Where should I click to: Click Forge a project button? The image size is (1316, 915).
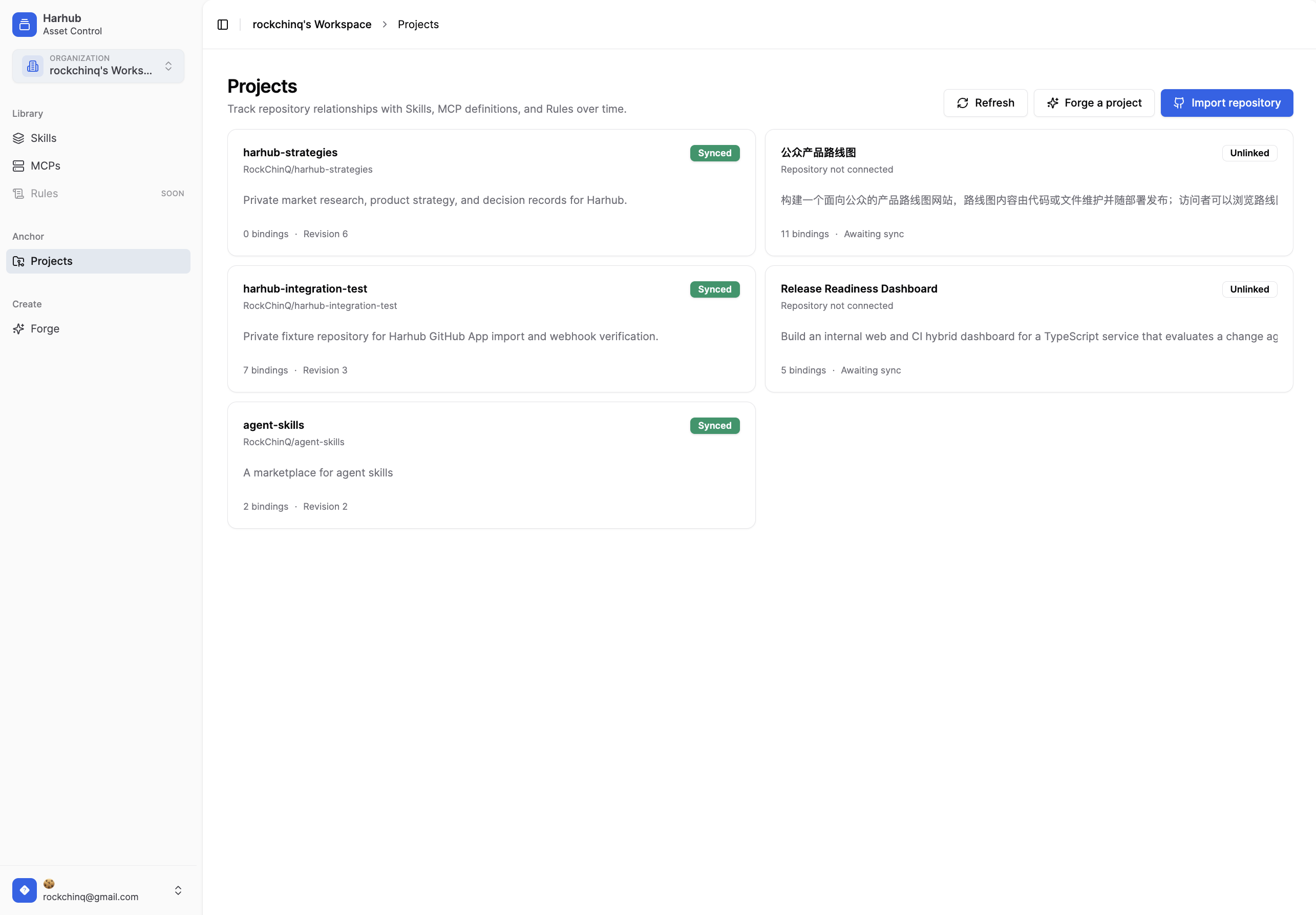pos(1093,102)
